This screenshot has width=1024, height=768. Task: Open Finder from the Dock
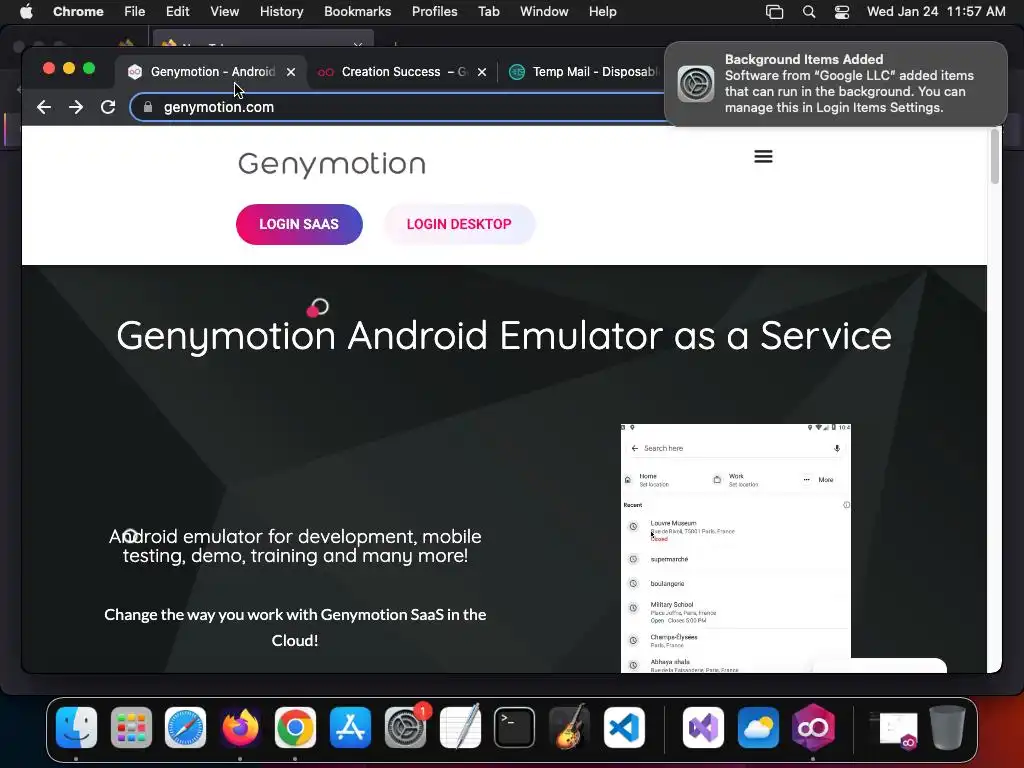pos(76,727)
